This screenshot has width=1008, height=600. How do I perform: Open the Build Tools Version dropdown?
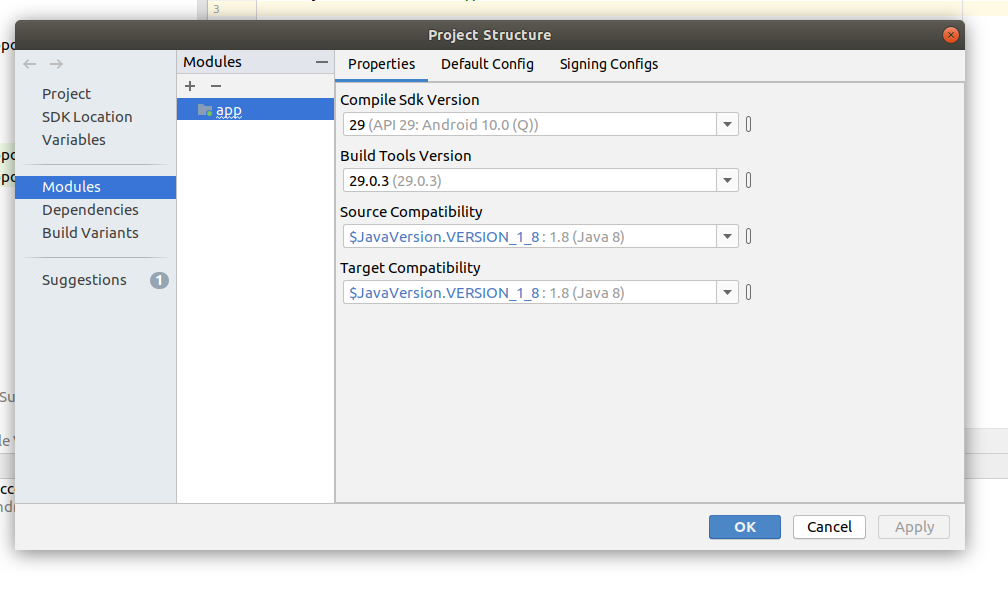pos(727,180)
